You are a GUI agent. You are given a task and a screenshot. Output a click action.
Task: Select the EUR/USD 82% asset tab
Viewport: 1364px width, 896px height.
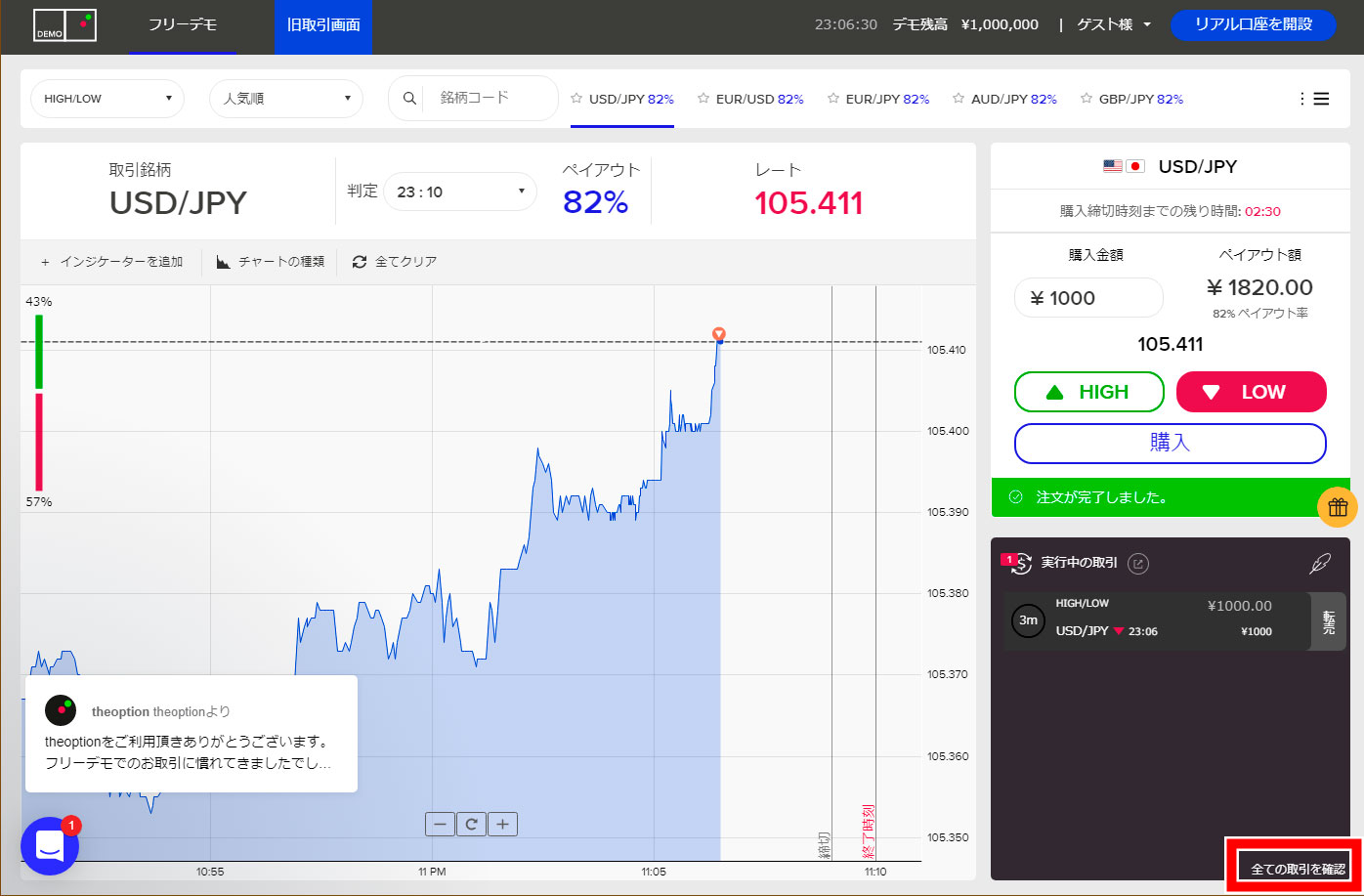pos(759,99)
